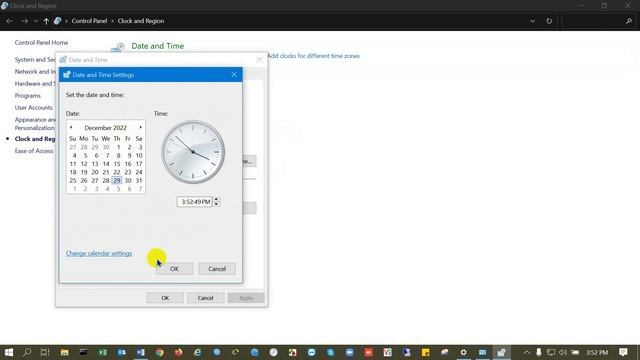This screenshot has width=640, height=360.
Task: Click search magnifier in Control Panel
Action: coord(629,21)
